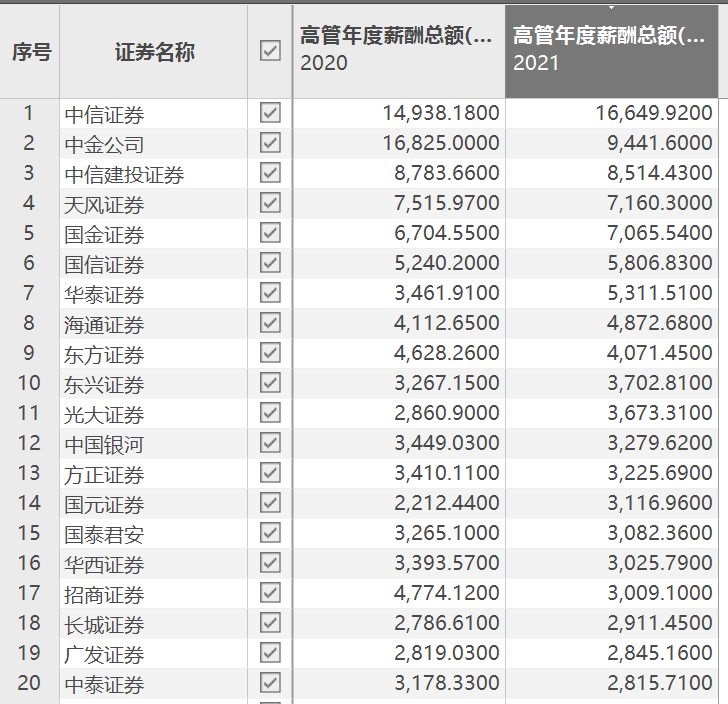Select the 长城证券 name cell
The height and width of the screenshot is (704, 728).
coord(153,623)
